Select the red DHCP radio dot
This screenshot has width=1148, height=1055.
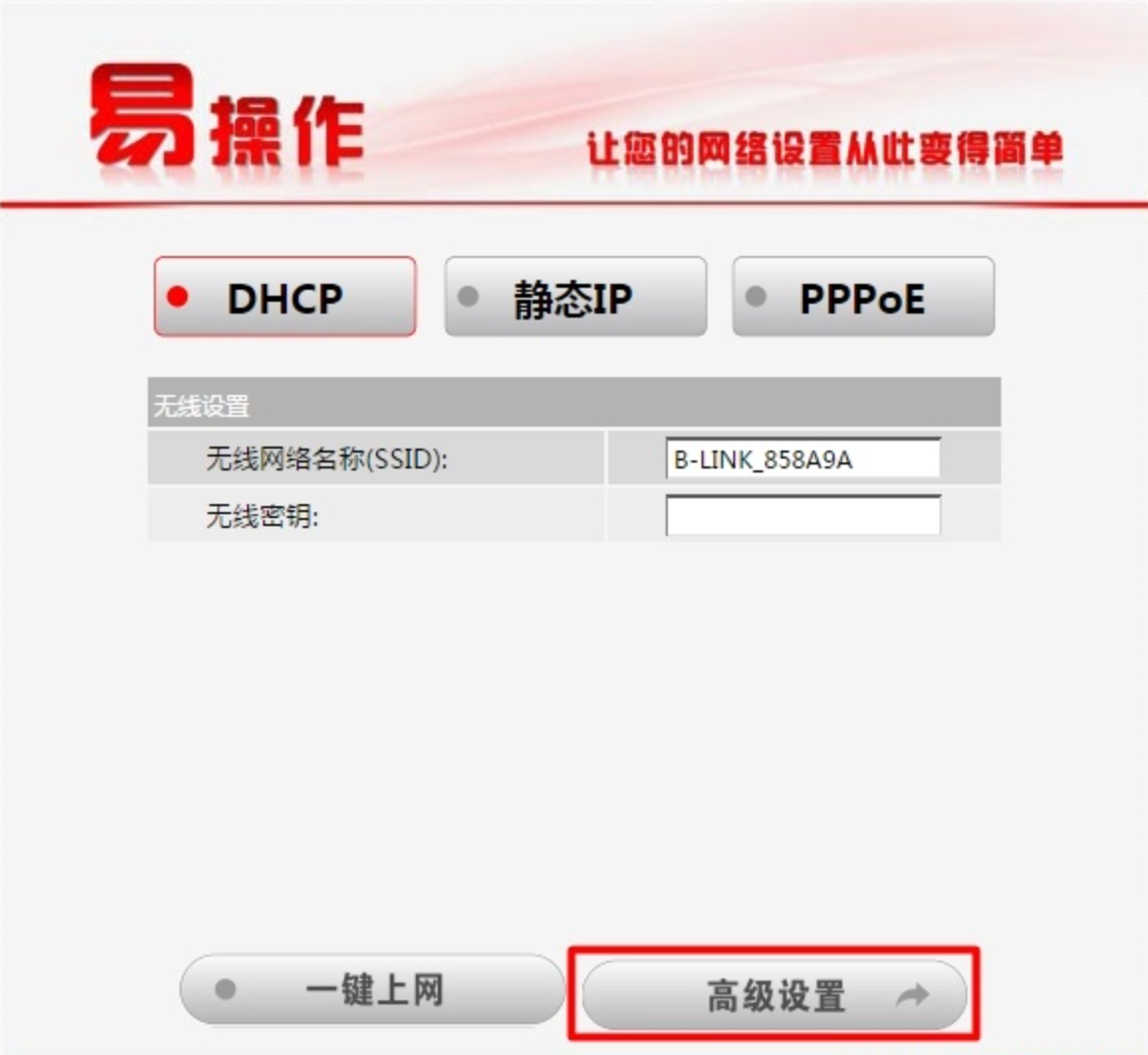pos(178,297)
